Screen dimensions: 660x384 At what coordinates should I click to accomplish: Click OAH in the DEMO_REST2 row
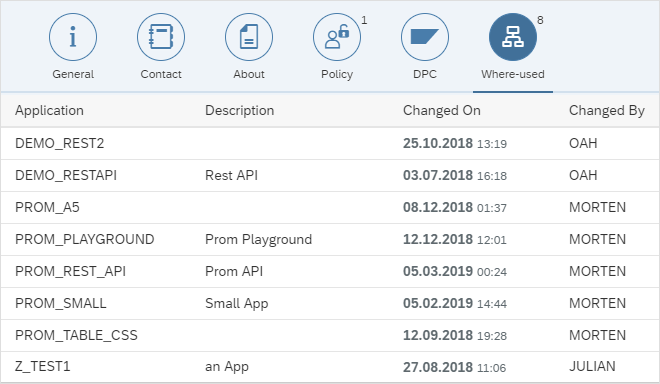[583, 143]
